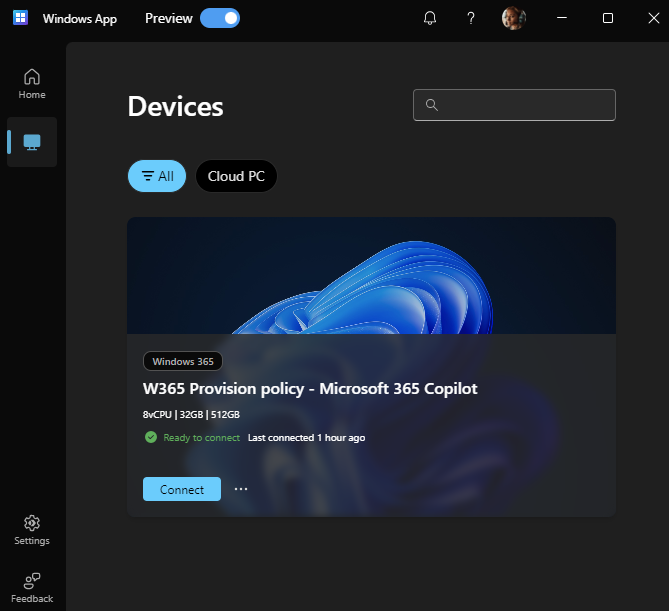Click the Cloud PC wallpaper thumbnail

(371, 276)
